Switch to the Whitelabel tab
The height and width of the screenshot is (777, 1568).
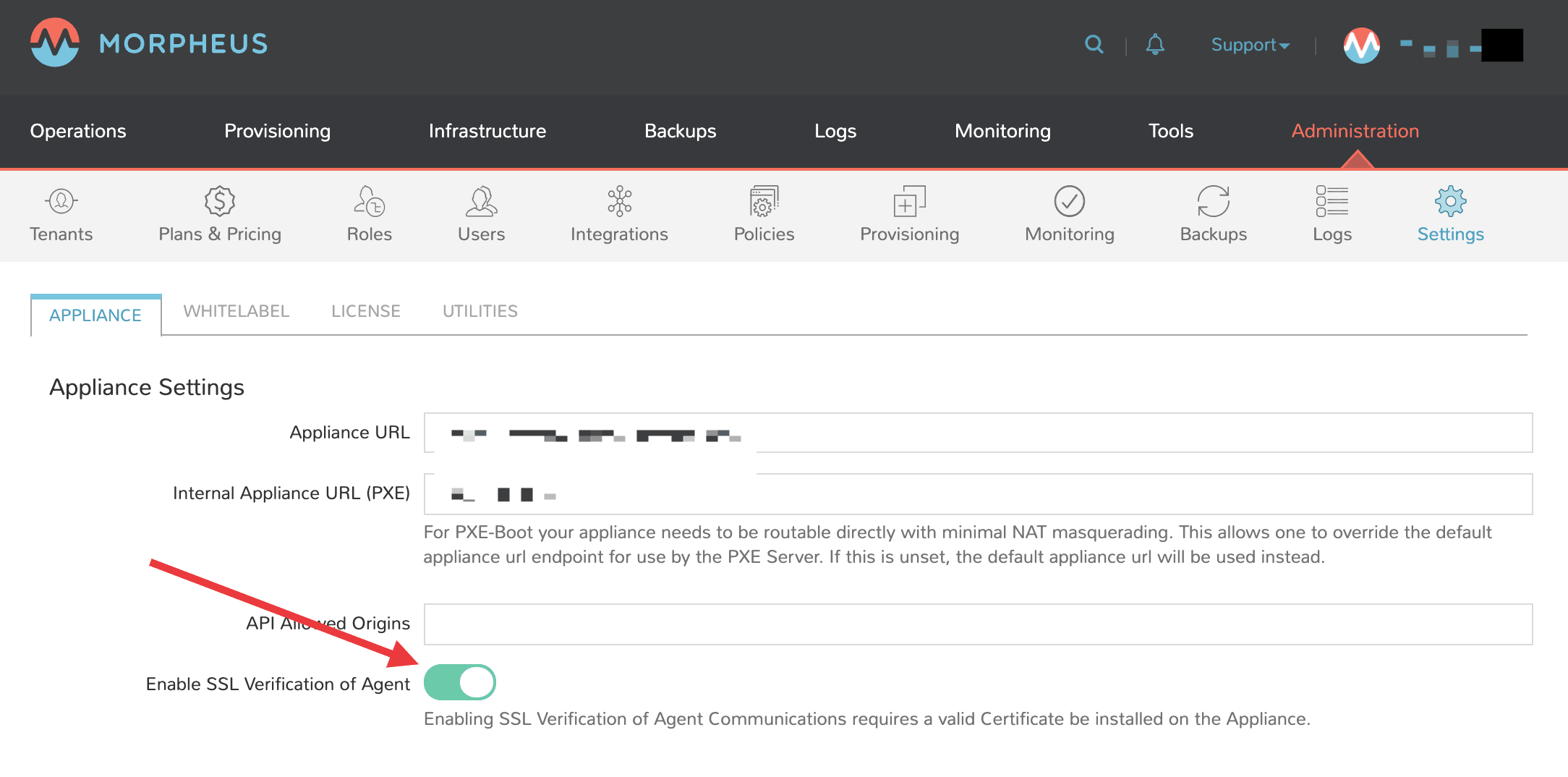click(x=237, y=311)
